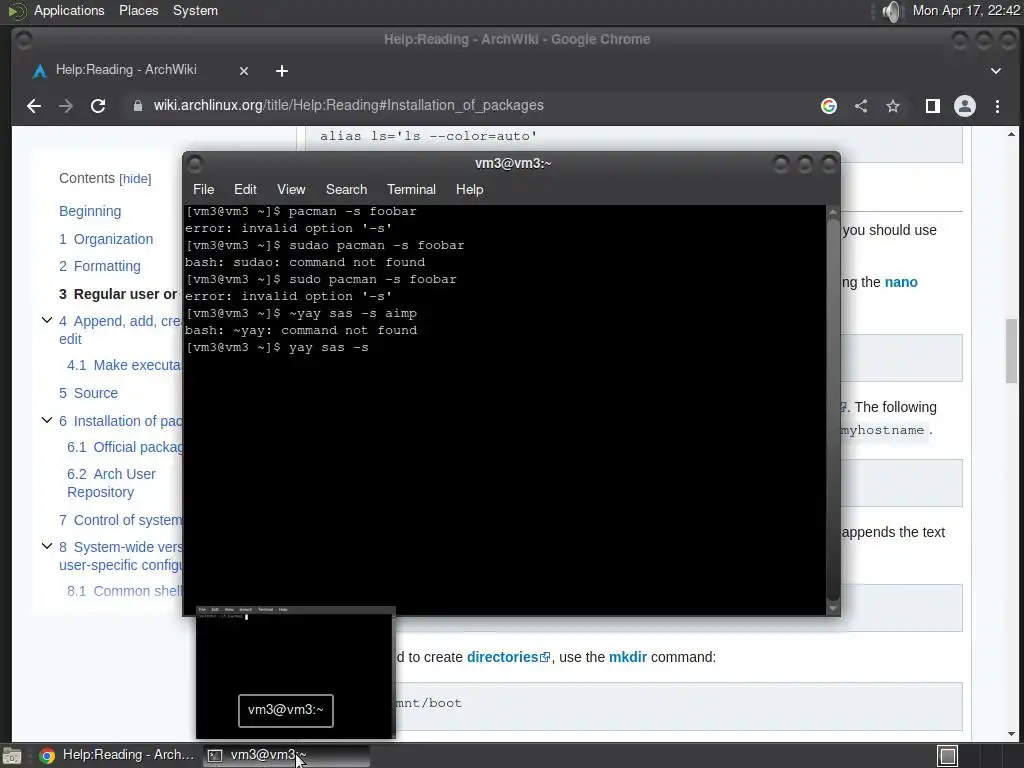Click the Chrome forward arrow
Image resolution: width=1024 pixels, height=768 pixels.
click(x=65, y=106)
